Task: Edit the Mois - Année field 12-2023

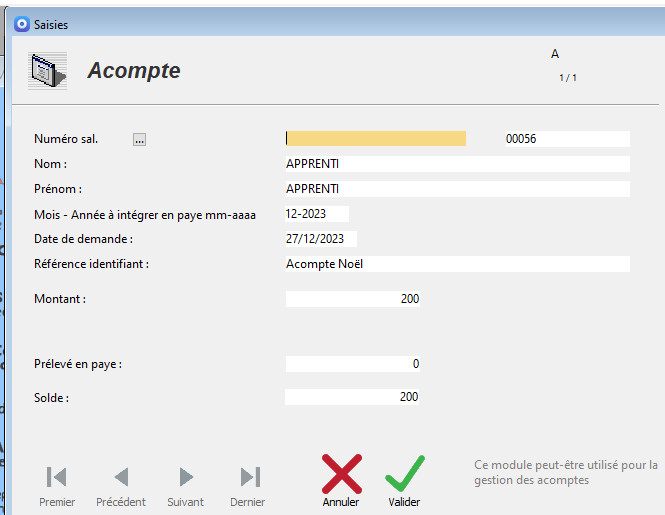Action: point(317,214)
